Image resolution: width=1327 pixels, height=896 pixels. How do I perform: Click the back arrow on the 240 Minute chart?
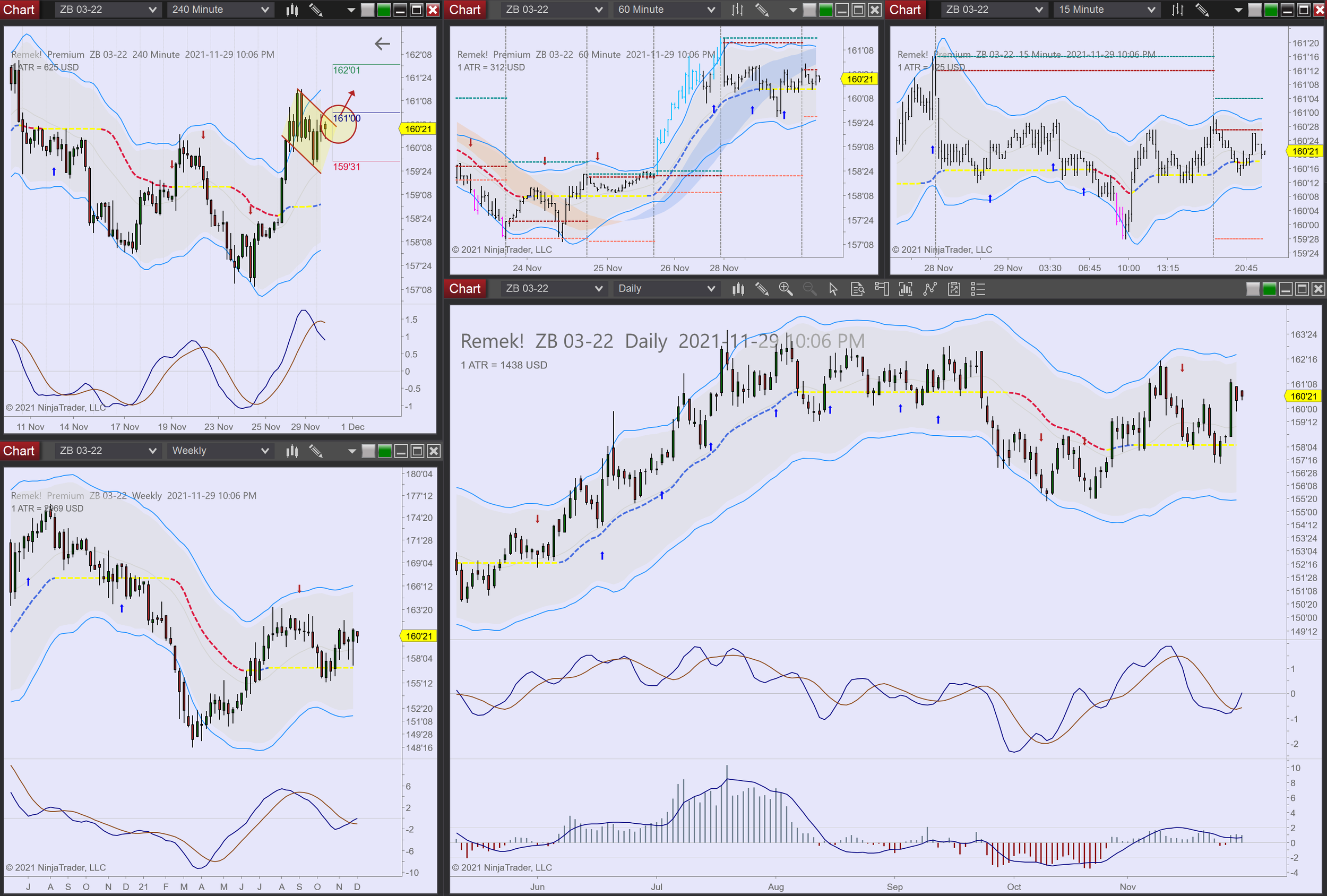tap(382, 43)
